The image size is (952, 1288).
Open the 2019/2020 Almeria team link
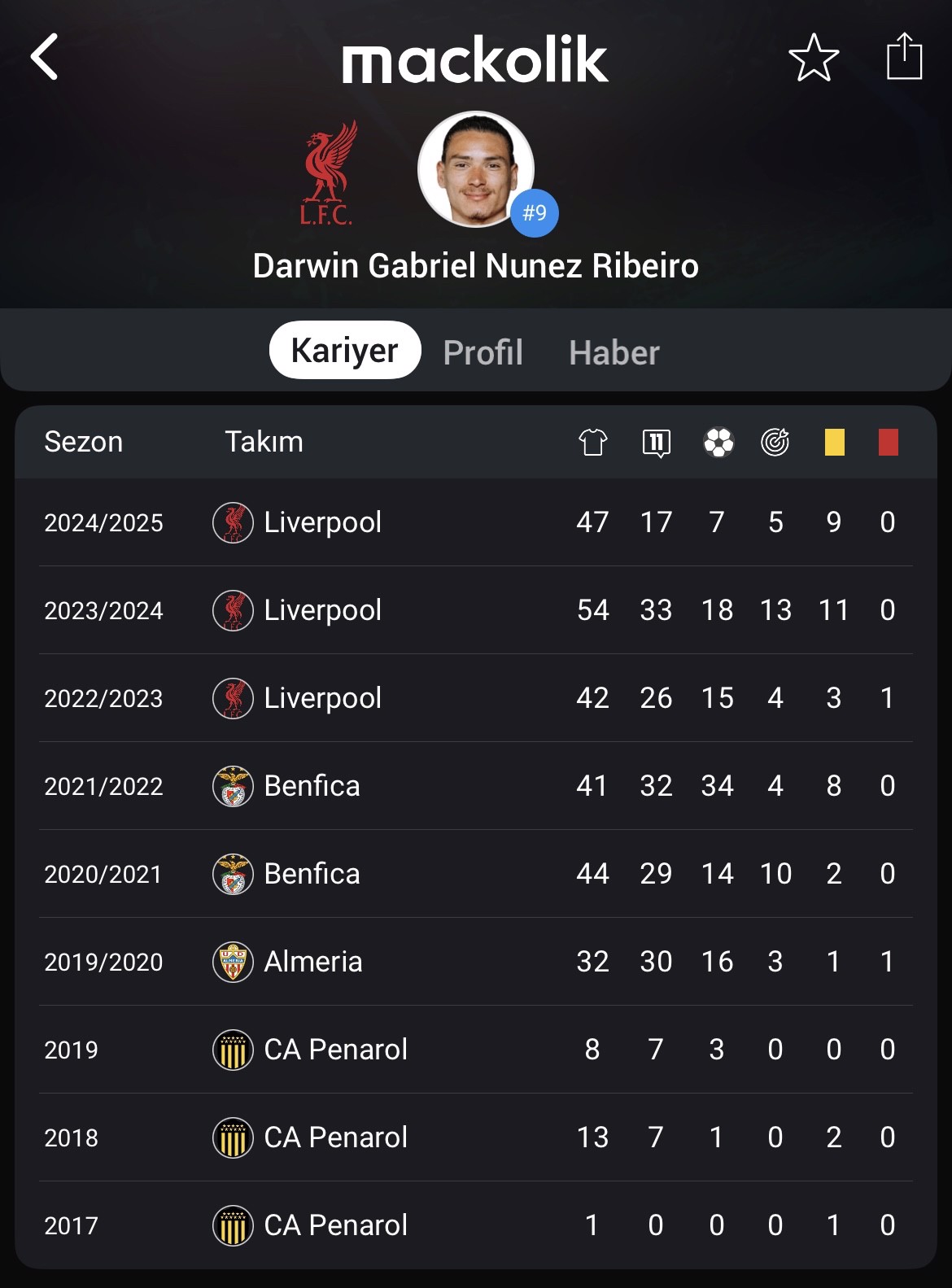(x=313, y=962)
